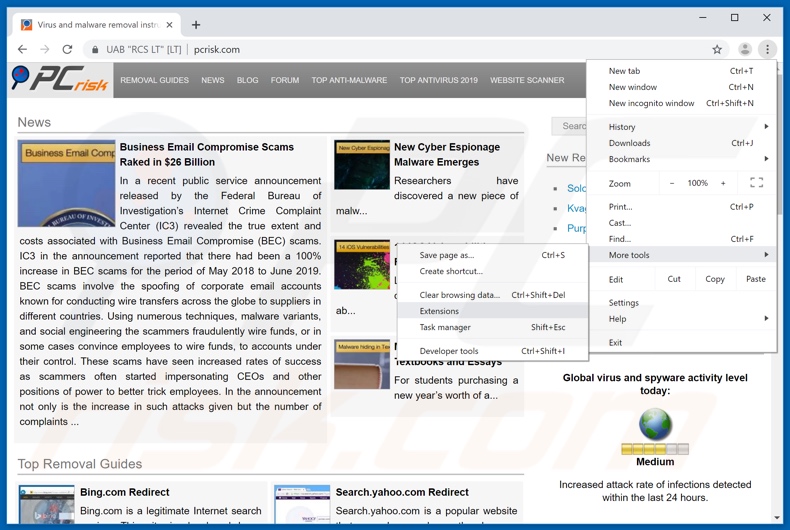Viewport: 790px width, 530px height.
Task: Open NEWS nav link
Action: [x=213, y=80]
